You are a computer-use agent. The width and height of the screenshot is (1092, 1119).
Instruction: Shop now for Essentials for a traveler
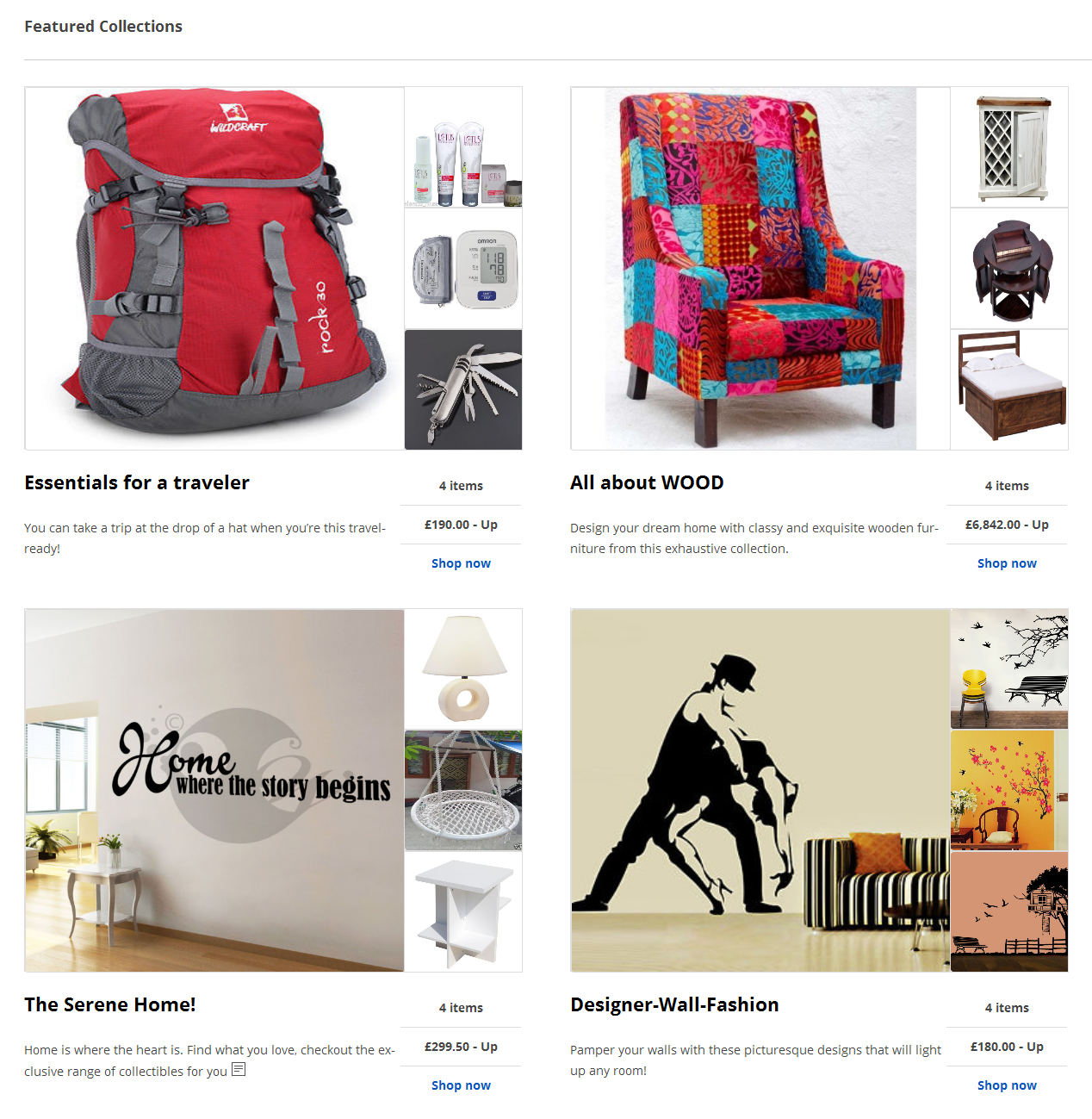click(x=461, y=563)
